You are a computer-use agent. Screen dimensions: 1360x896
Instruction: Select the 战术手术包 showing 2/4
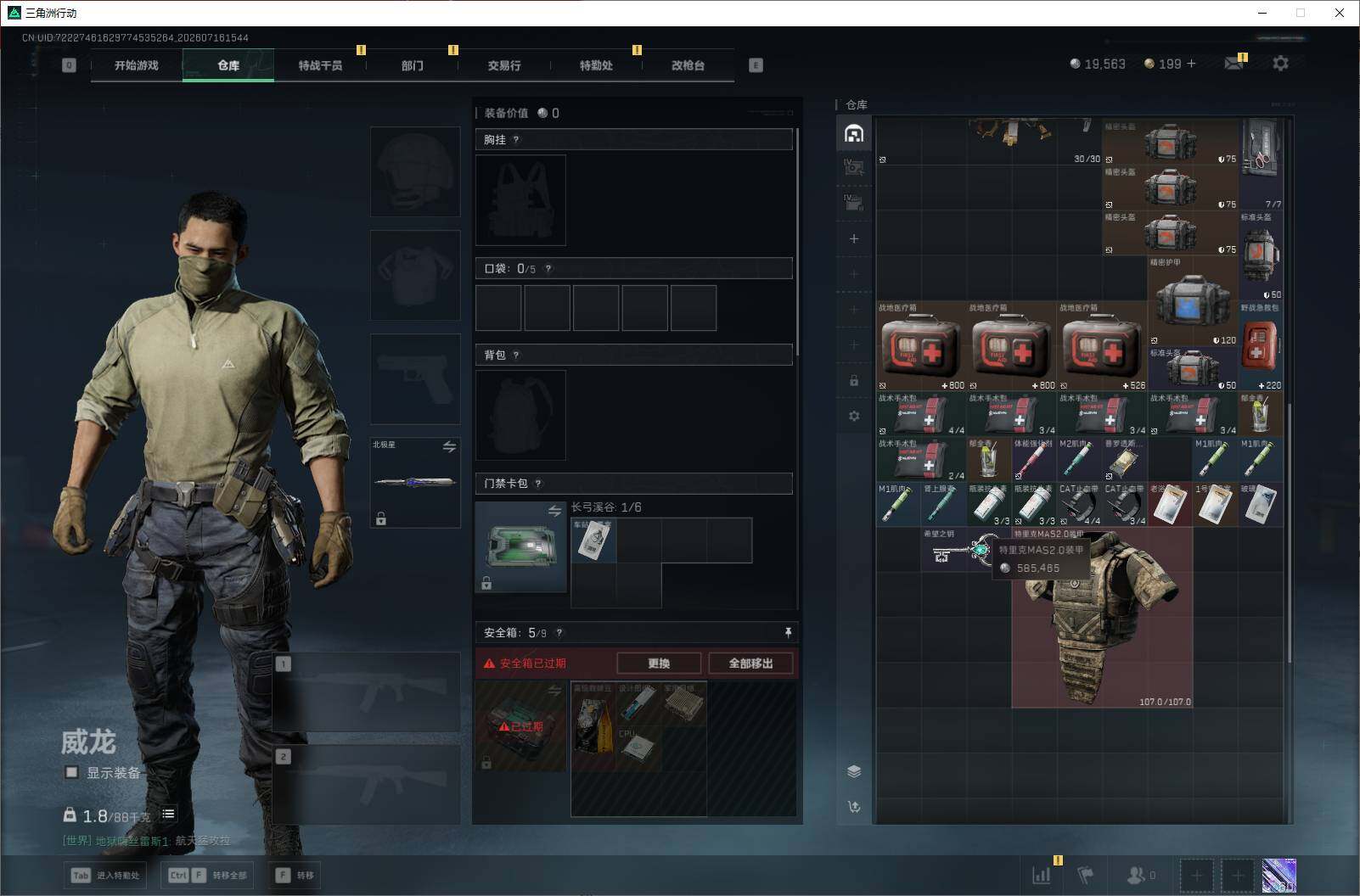tap(921, 460)
